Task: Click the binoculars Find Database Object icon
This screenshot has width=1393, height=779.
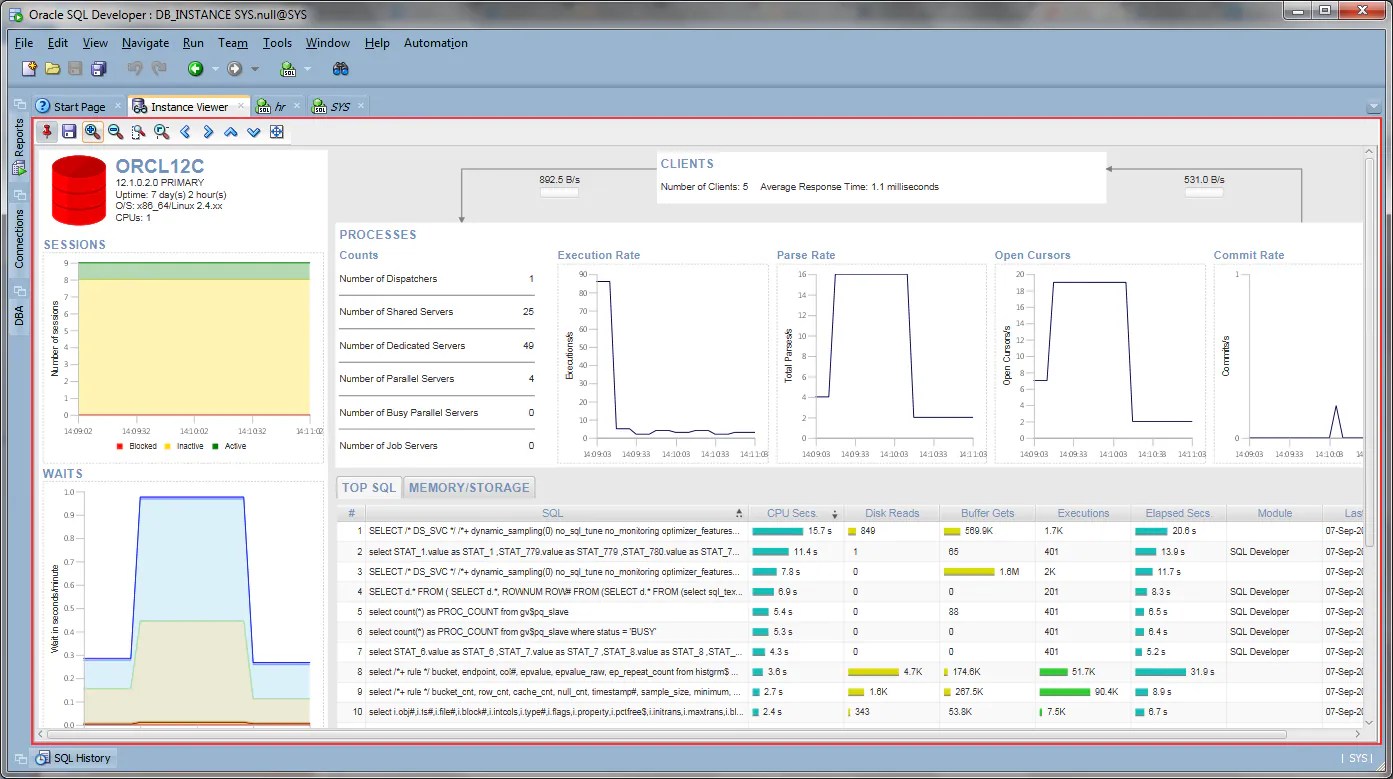Action: click(341, 69)
